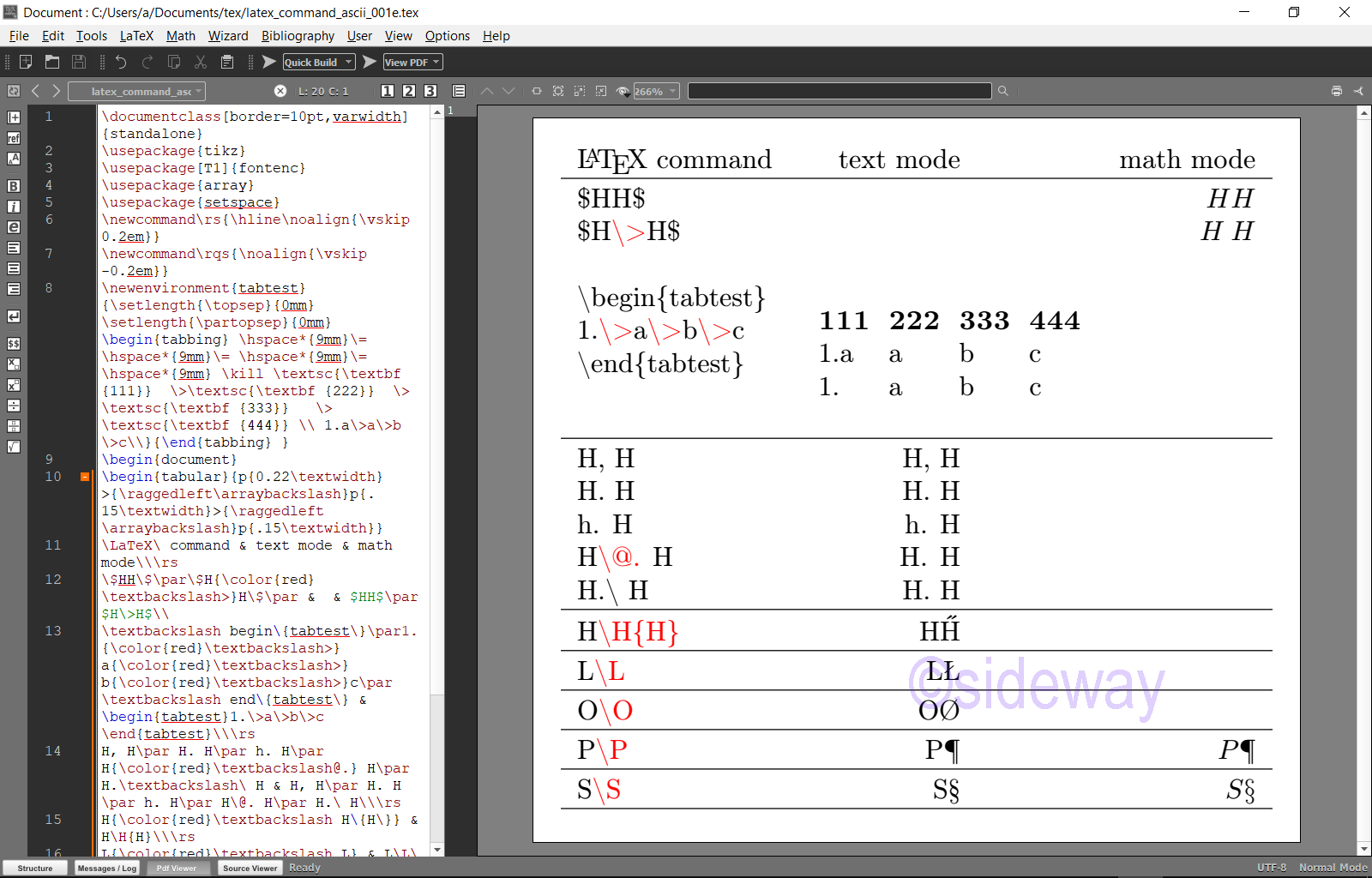Open the Bibliography menu
The height and width of the screenshot is (878, 1372).
pyautogui.click(x=298, y=36)
